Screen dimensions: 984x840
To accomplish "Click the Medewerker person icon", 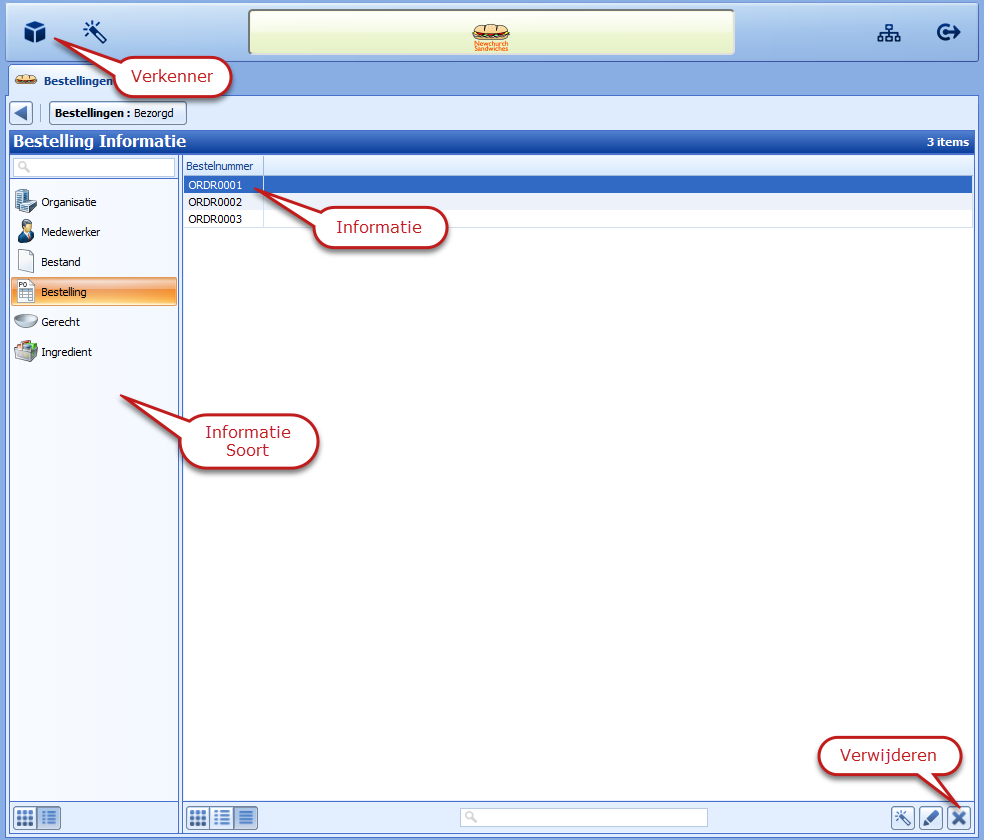I will click(26, 231).
